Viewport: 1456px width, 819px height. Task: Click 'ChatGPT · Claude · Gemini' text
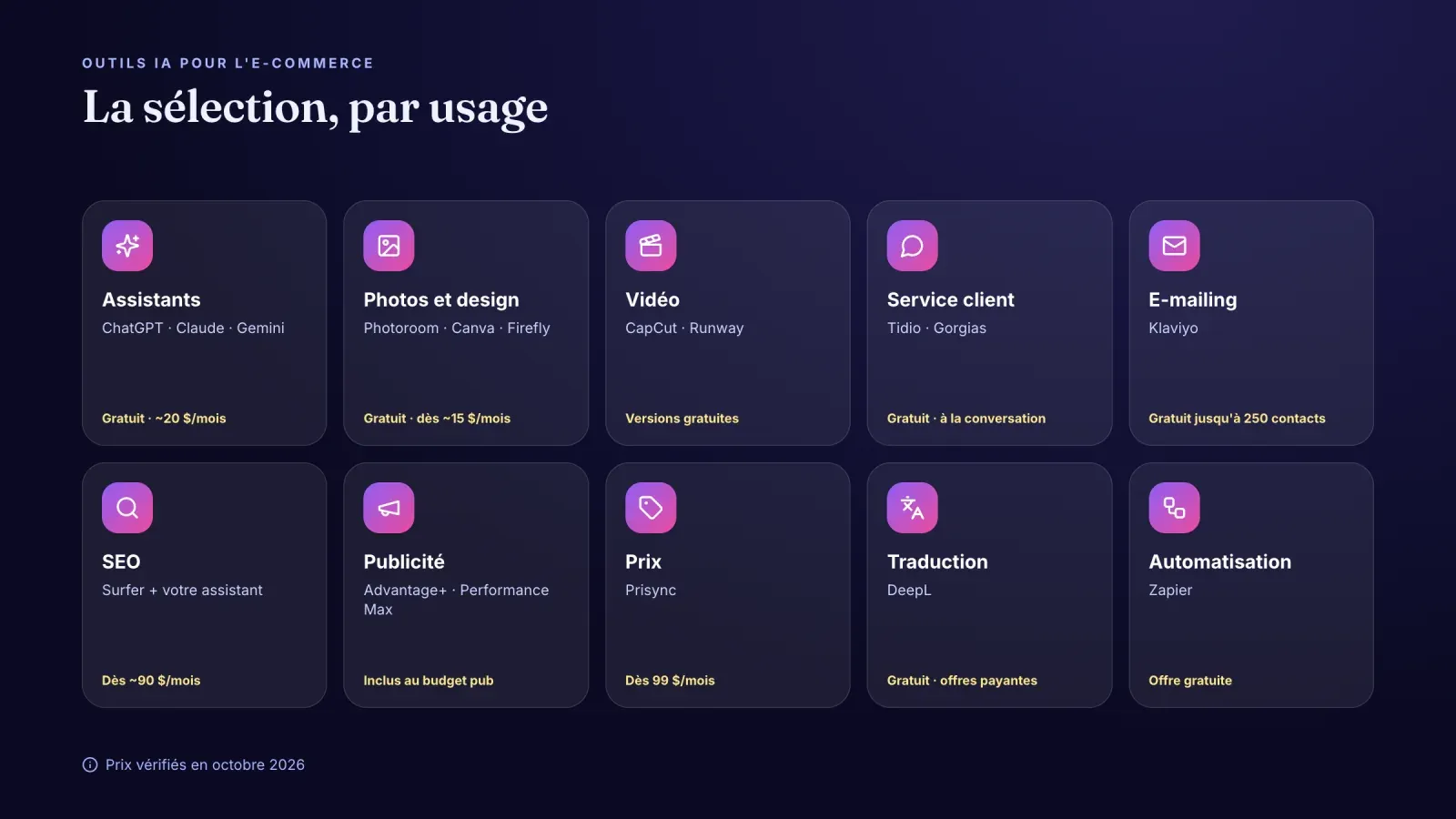[193, 329]
